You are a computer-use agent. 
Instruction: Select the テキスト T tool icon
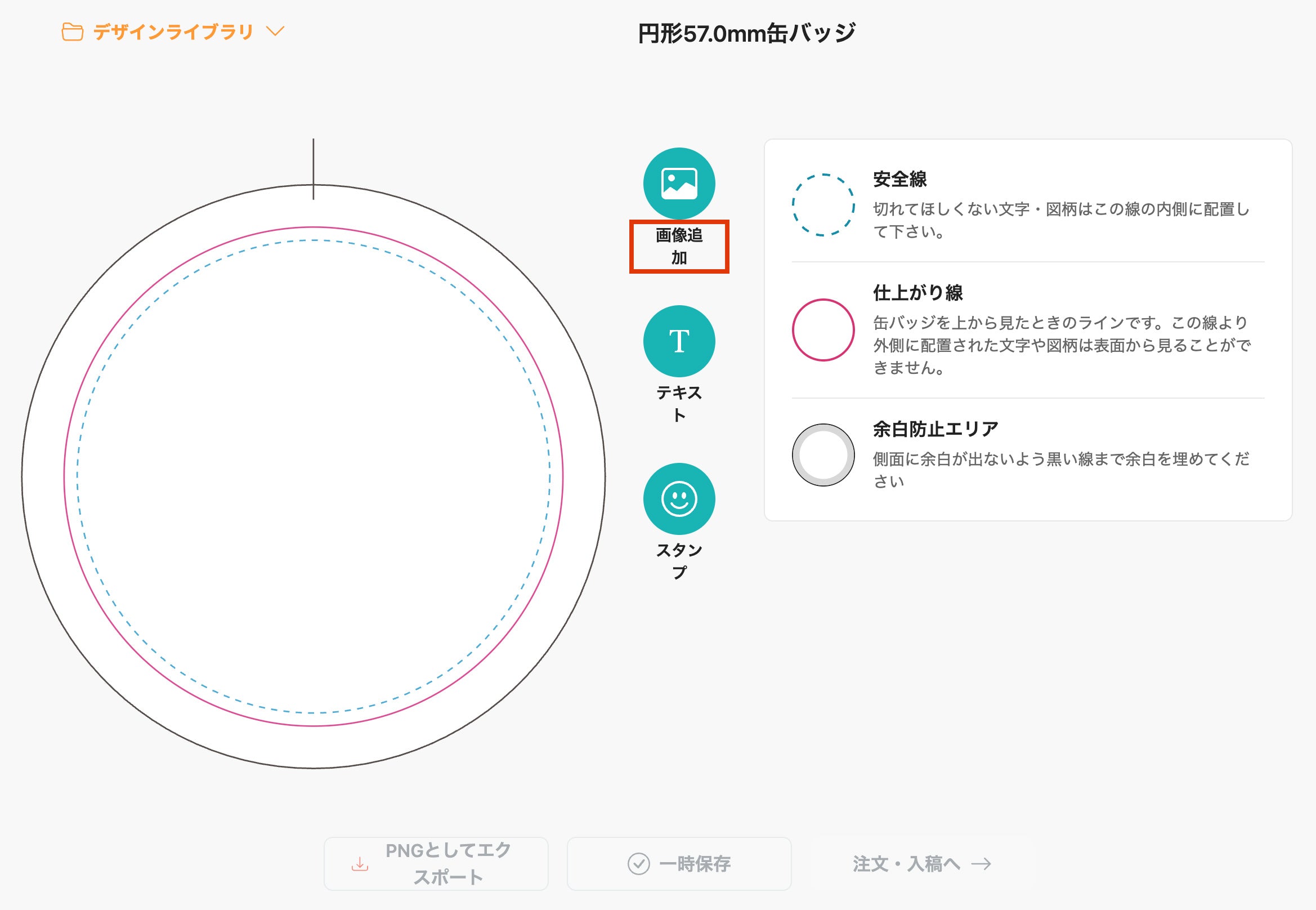[x=679, y=341]
